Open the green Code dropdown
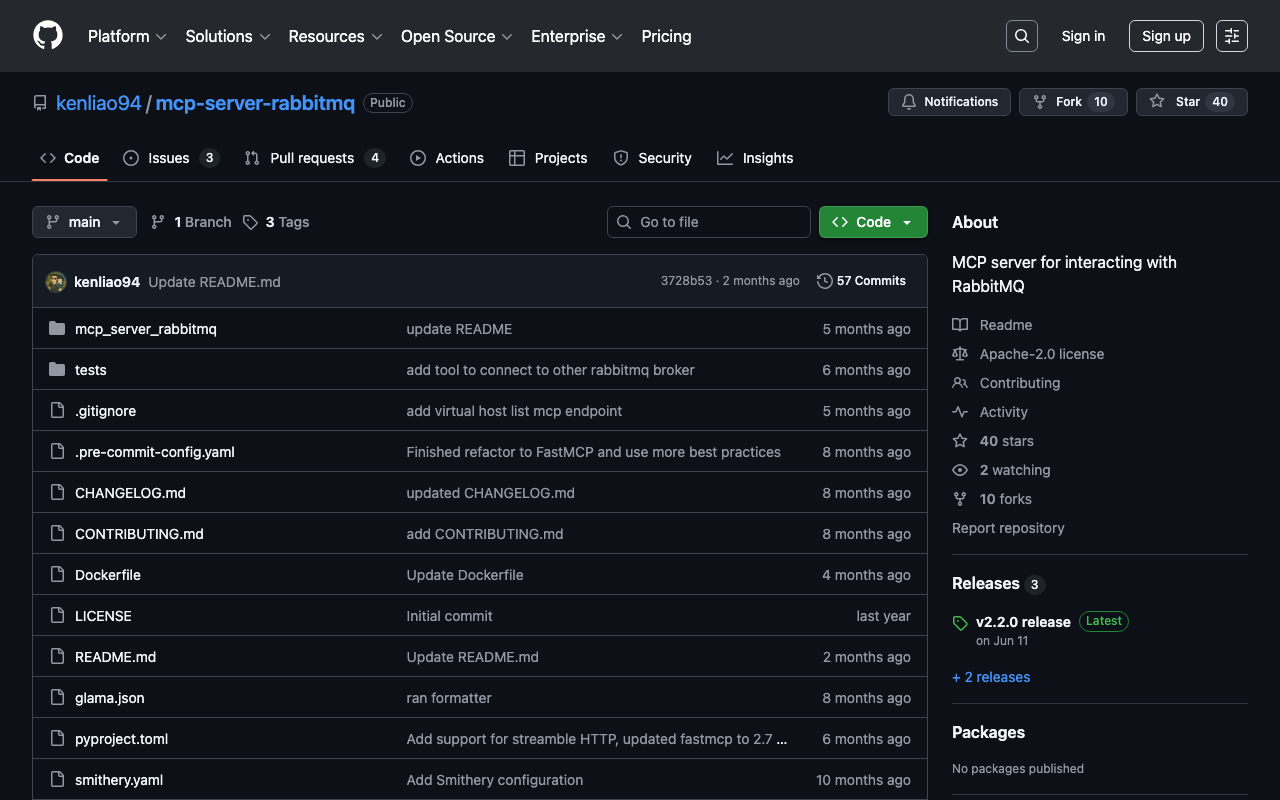 872,222
